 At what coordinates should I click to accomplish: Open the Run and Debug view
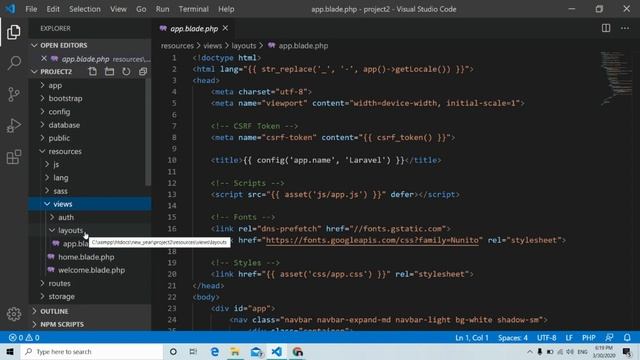pos(14,125)
